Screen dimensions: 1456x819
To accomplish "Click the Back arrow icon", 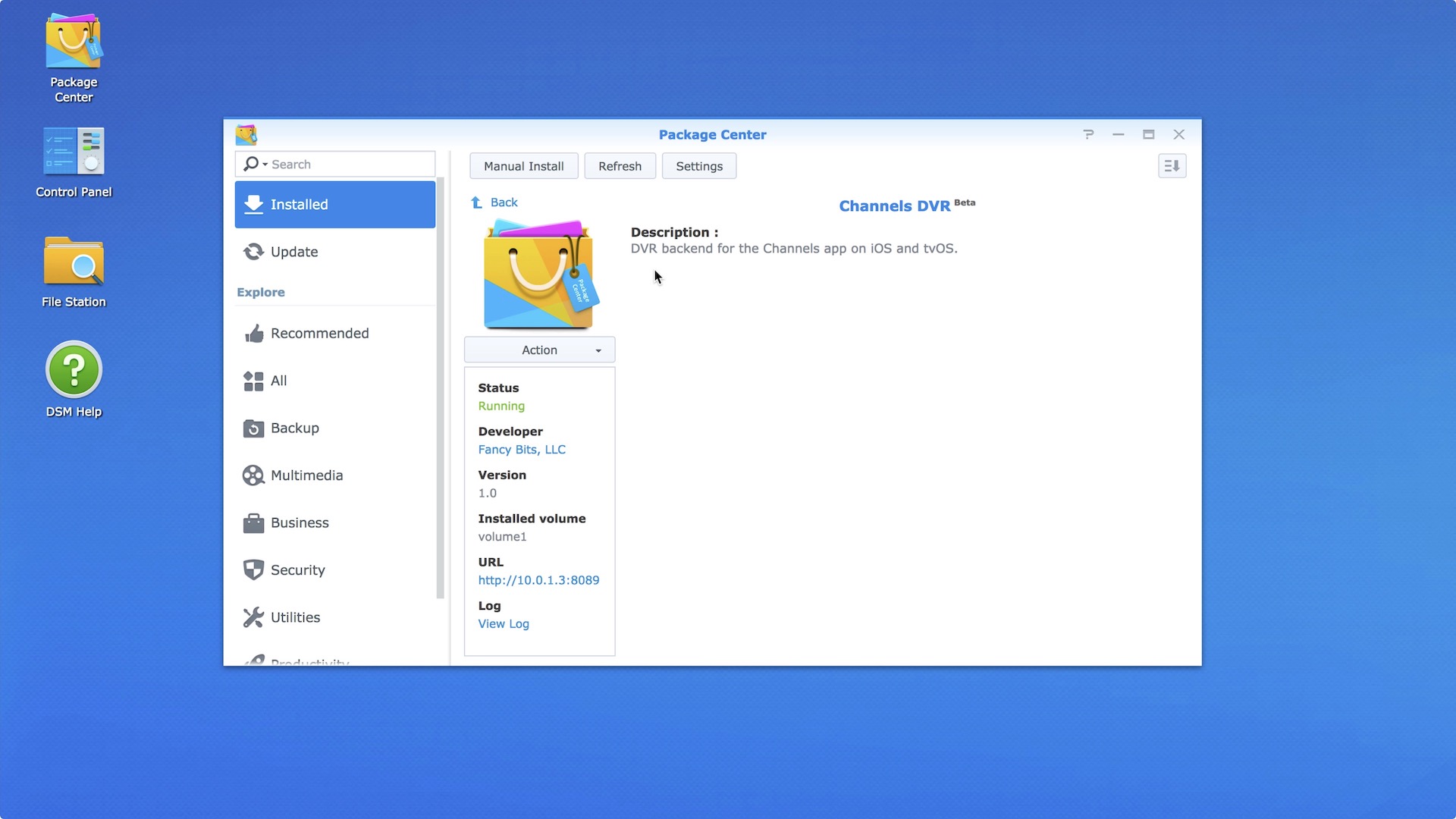I will click(477, 202).
